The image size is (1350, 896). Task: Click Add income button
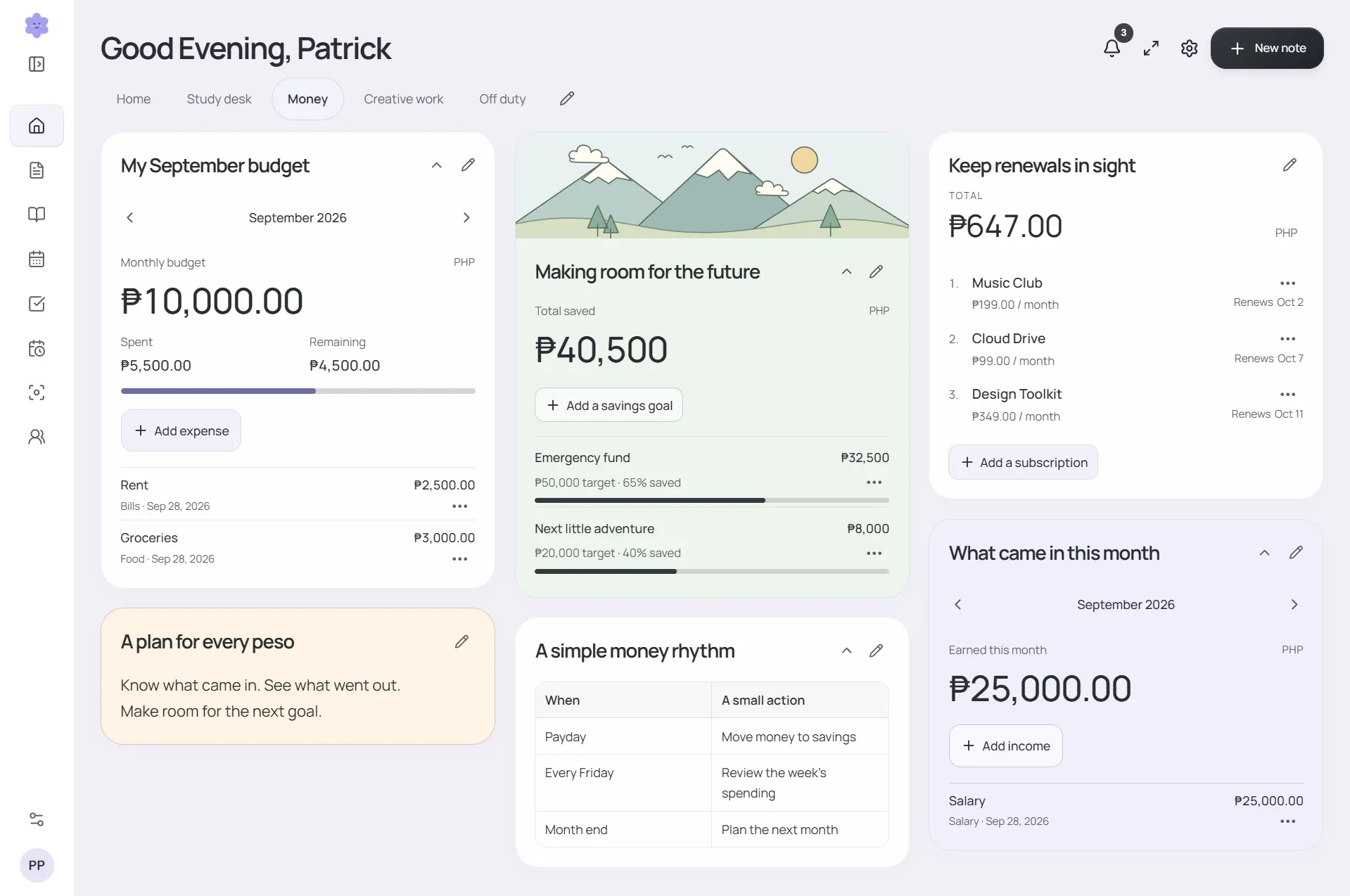(1005, 745)
